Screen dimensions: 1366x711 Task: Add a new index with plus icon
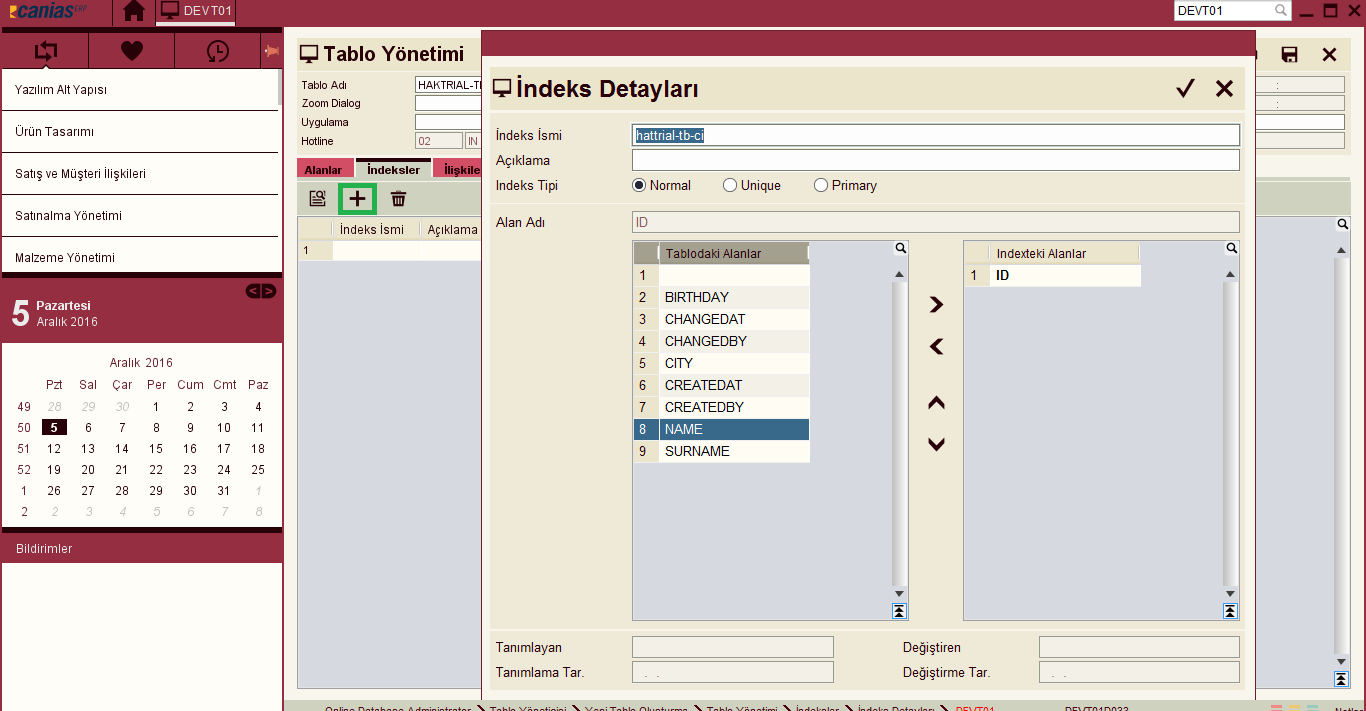tap(357, 199)
